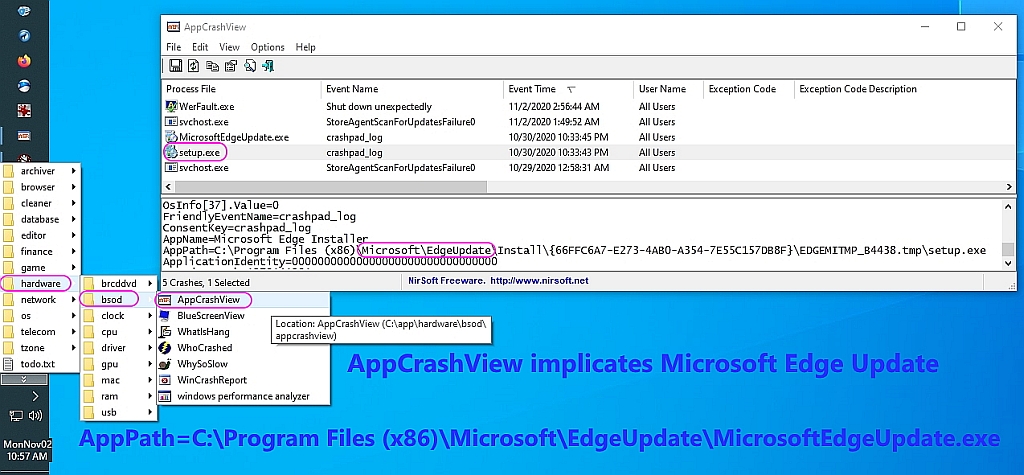Open the telecom folder menu entry
1024x475 pixels.
(39, 332)
